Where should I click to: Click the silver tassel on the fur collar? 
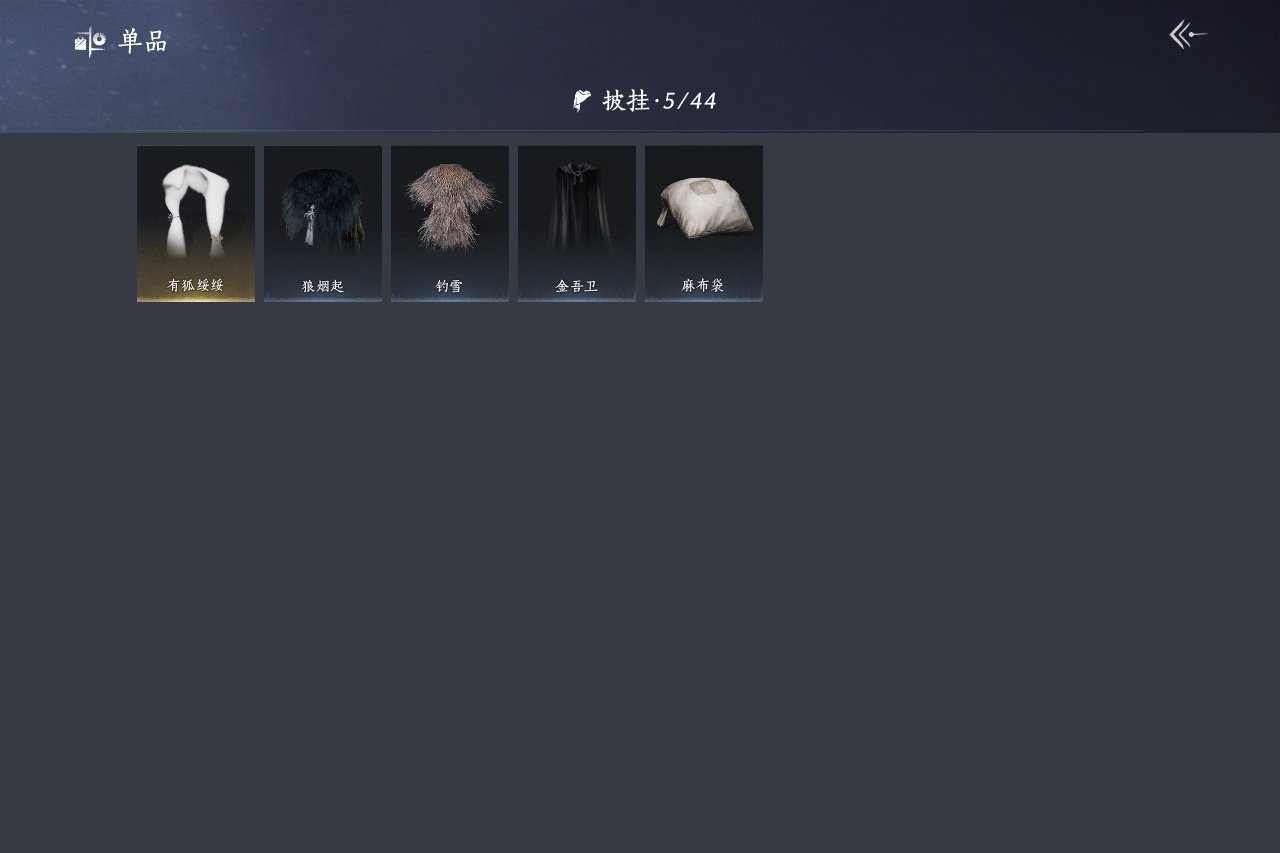[x=311, y=227]
